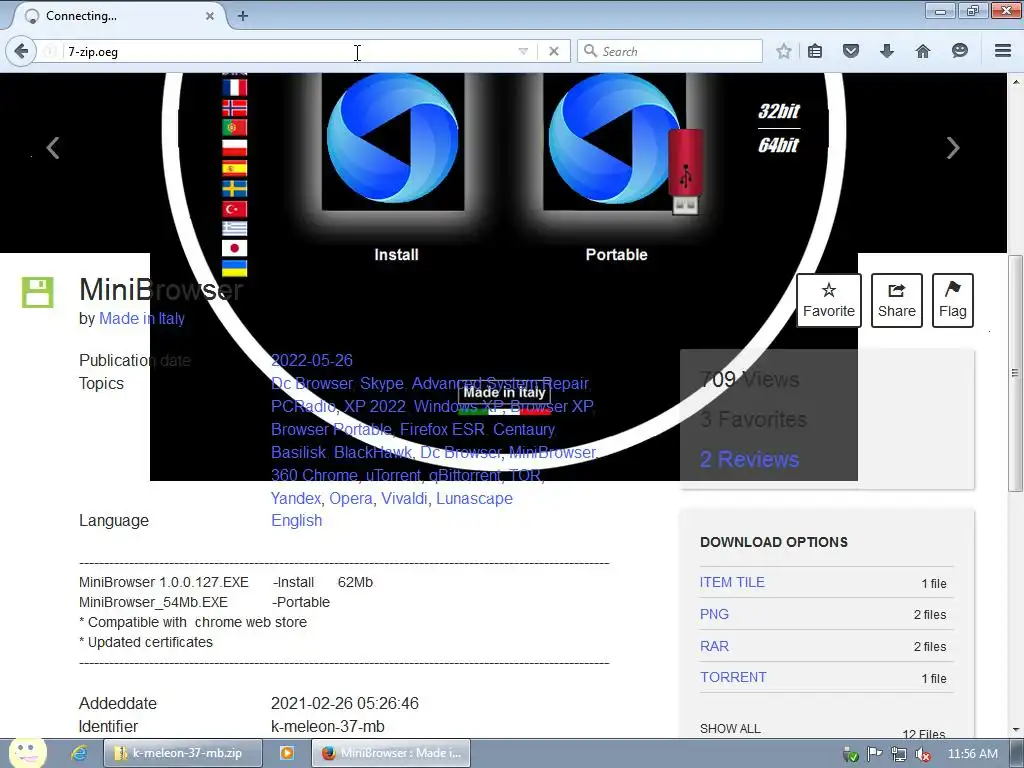Screen dimensions: 1024x768
Task: Open the media player taskbar icon
Action: [287, 753]
